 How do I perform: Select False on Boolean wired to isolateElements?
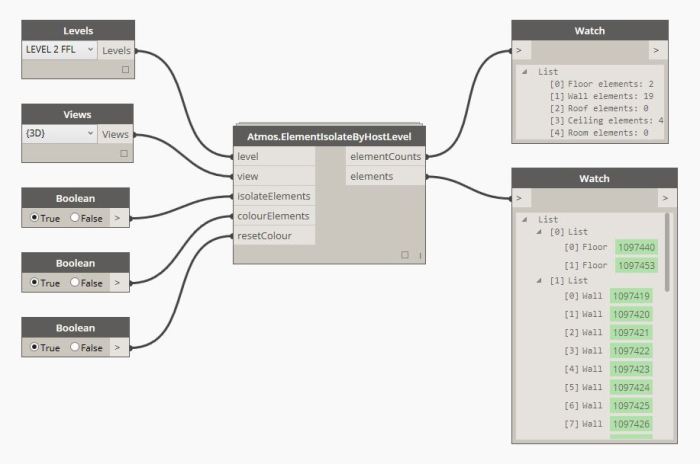pos(75,216)
